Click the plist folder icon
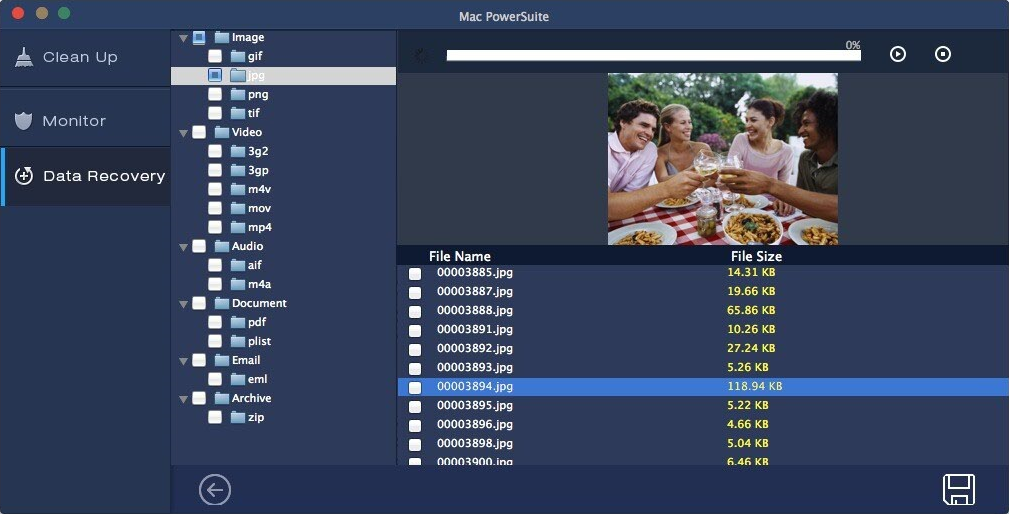The height and width of the screenshot is (514, 1009). point(238,341)
